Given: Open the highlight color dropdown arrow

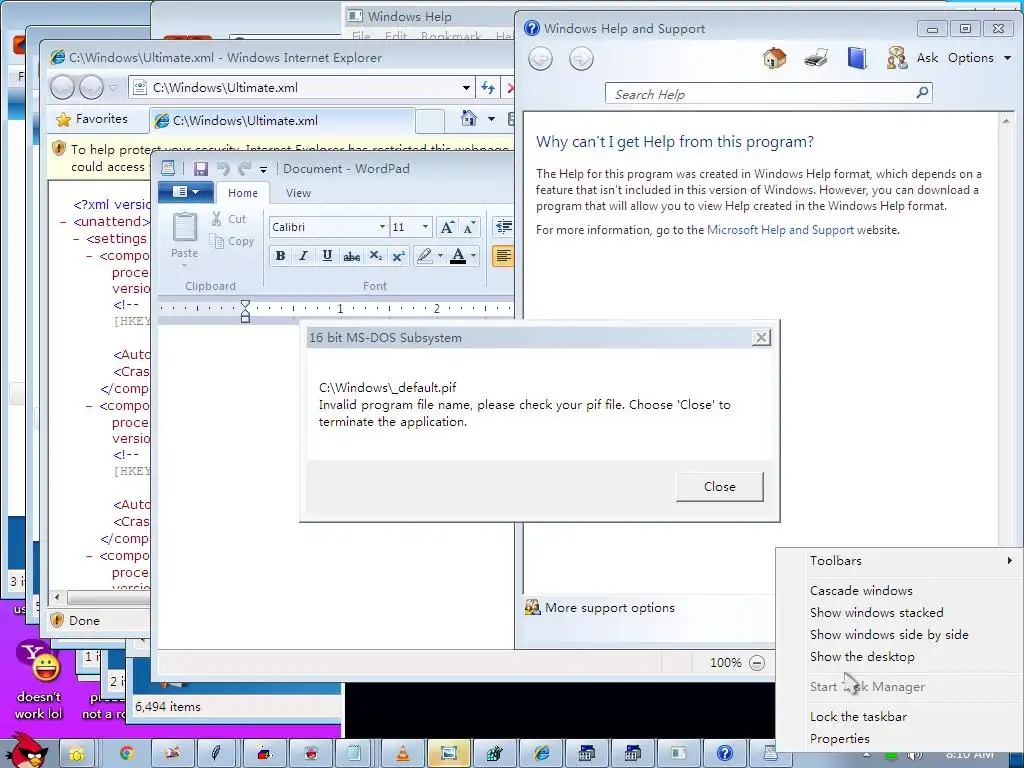Looking at the screenshot, I should coord(441,256).
